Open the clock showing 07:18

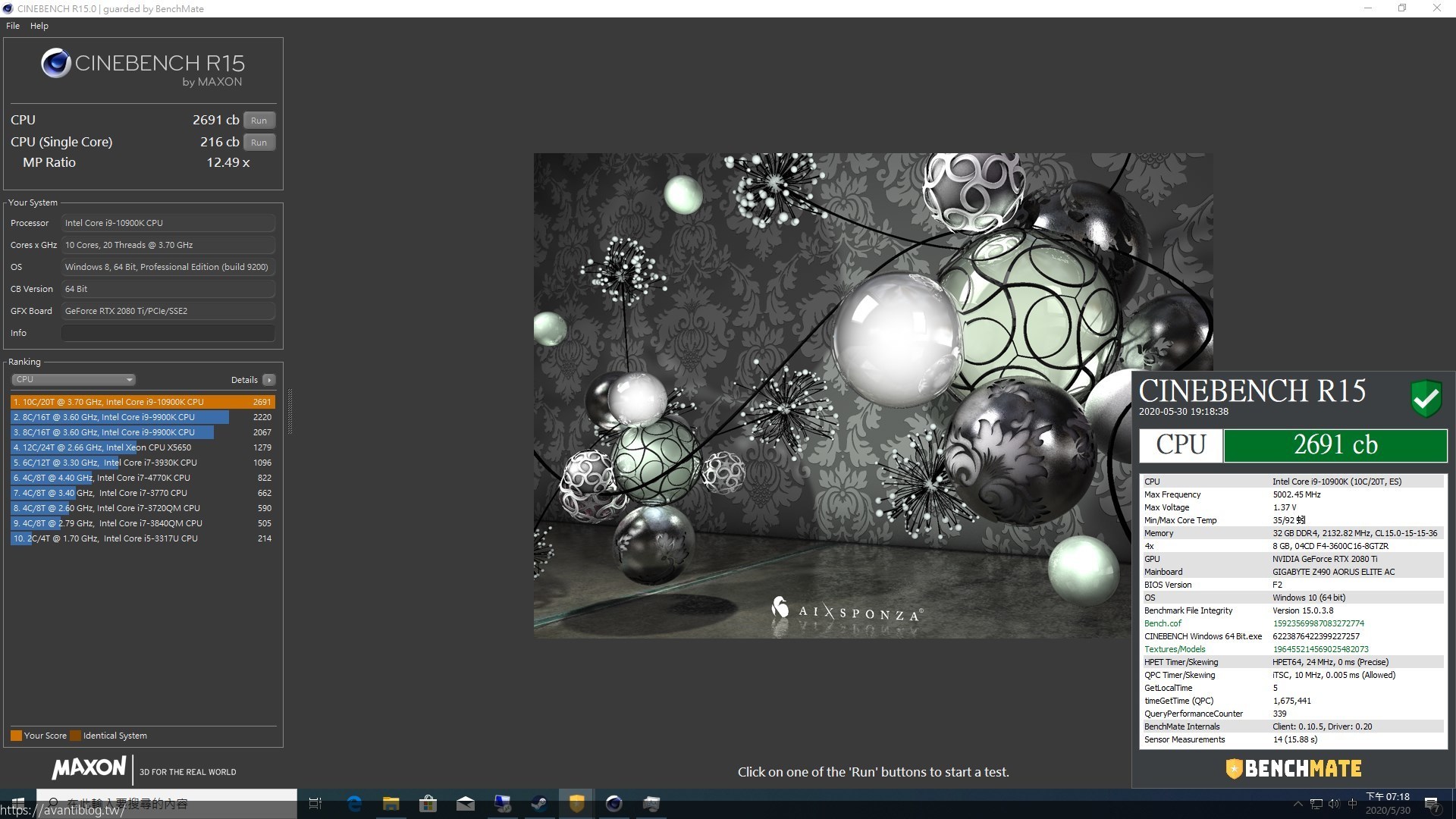click(x=1388, y=804)
